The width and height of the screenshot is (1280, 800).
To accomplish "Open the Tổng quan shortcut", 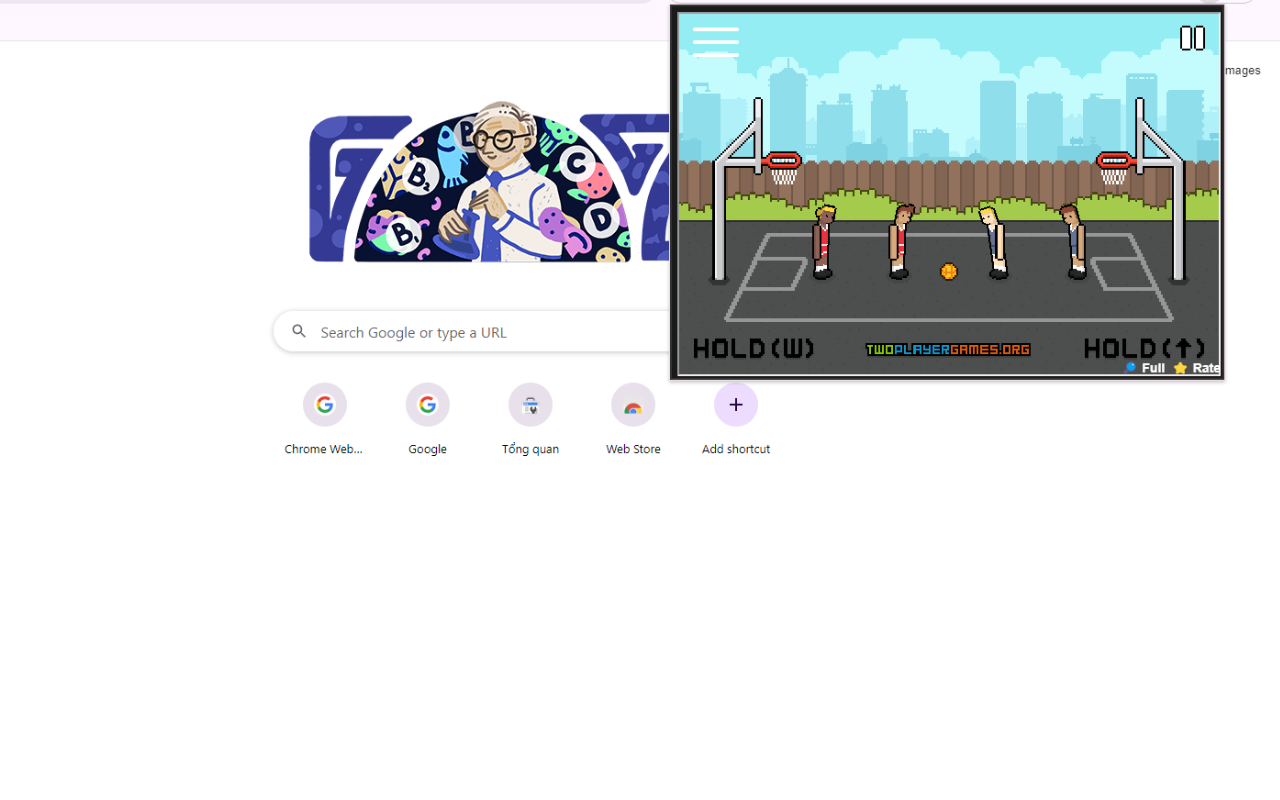I will pyautogui.click(x=530, y=421).
